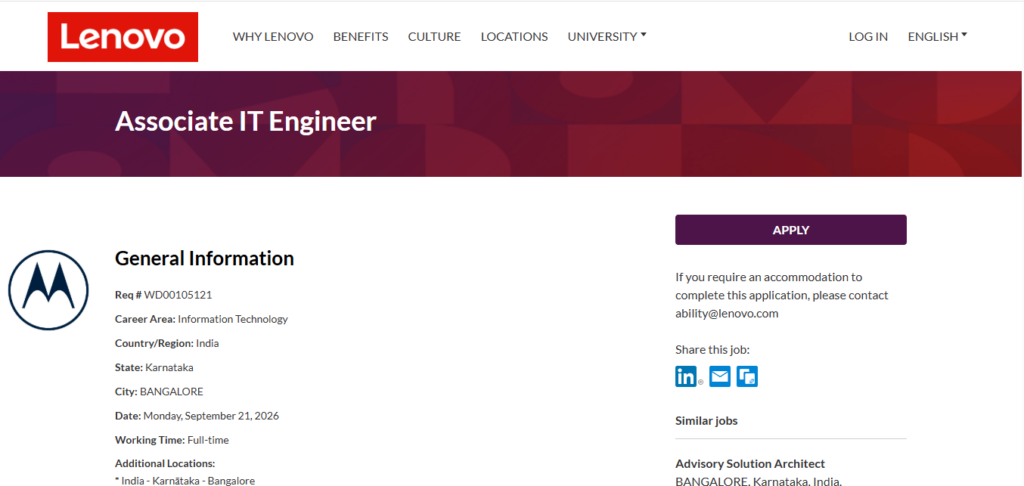Select the Similar jobs heading

(x=707, y=421)
